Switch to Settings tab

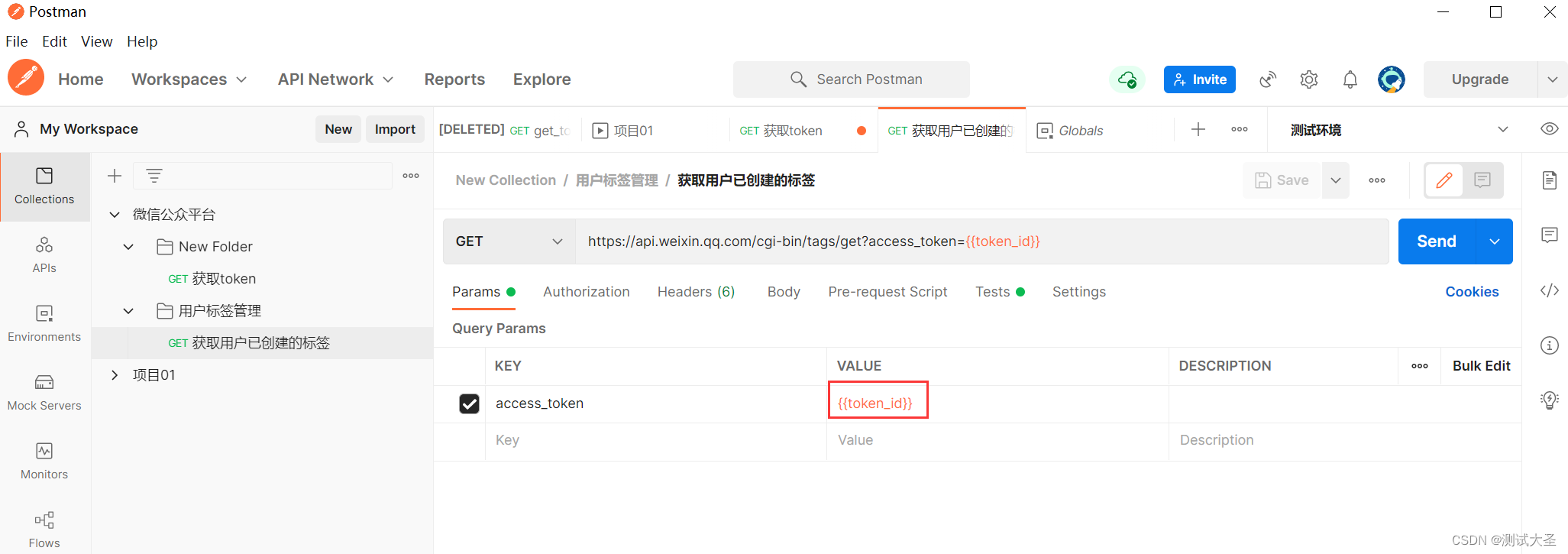[1078, 292]
